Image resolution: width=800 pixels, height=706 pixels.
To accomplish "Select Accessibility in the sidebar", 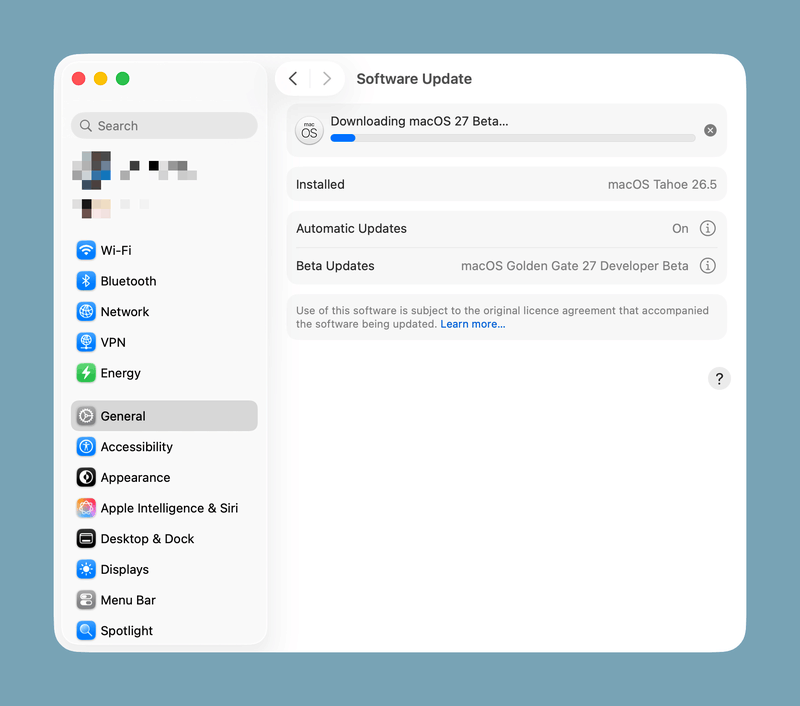I will (137, 447).
